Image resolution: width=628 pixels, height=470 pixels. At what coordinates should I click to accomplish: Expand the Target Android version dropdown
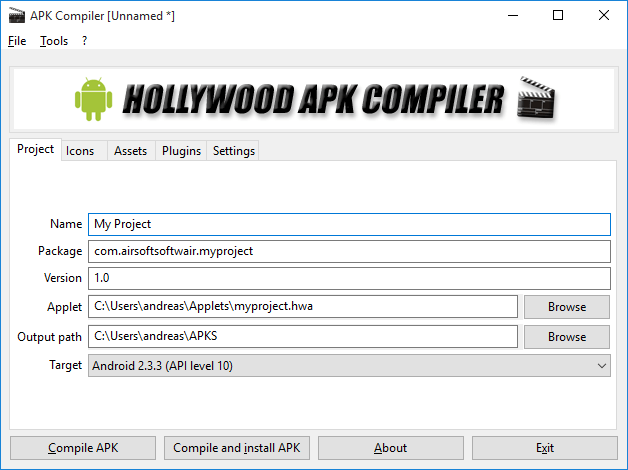[x=349, y=366]
